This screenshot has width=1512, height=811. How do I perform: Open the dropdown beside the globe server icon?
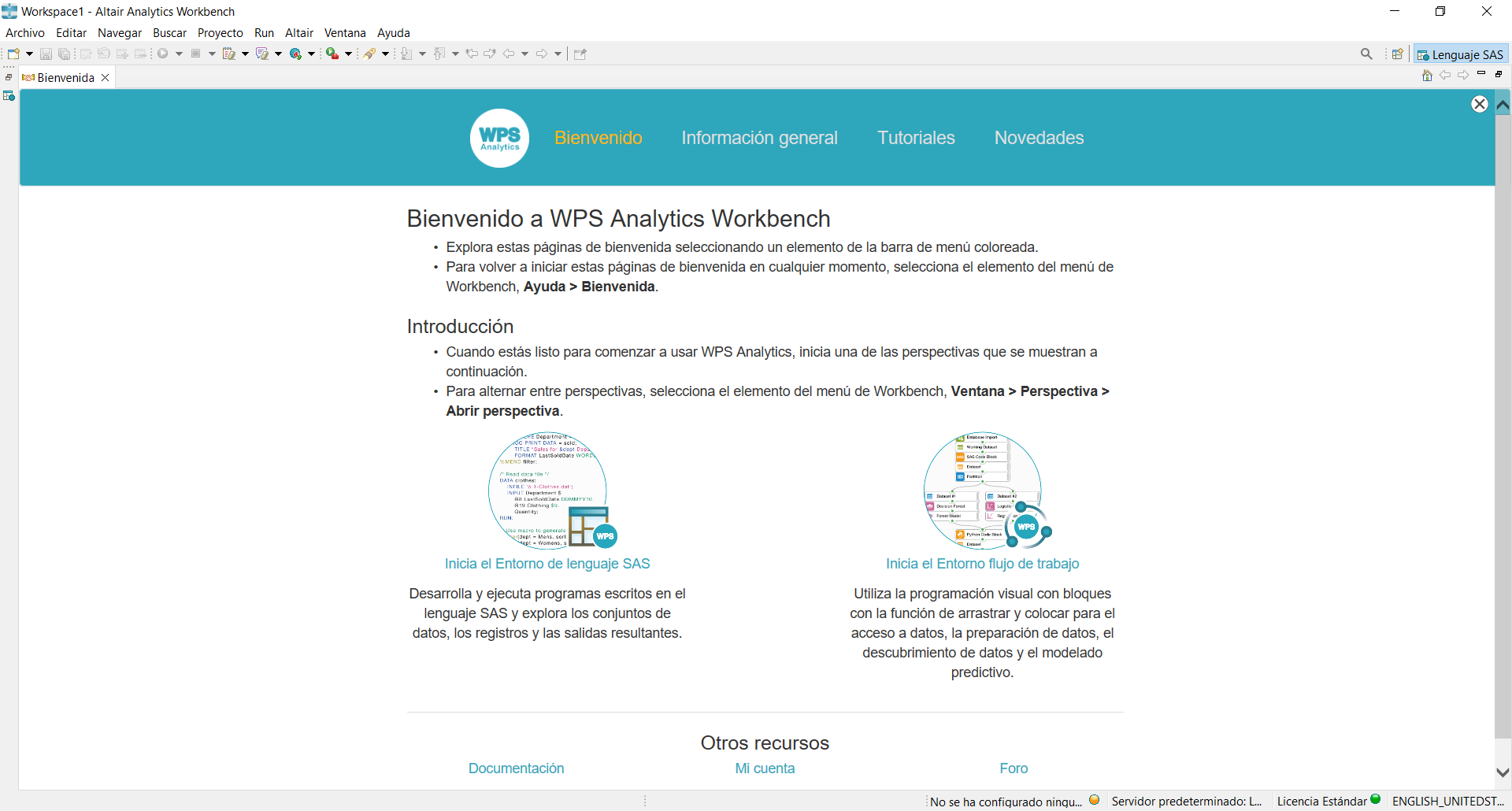(x=311, y=54)
